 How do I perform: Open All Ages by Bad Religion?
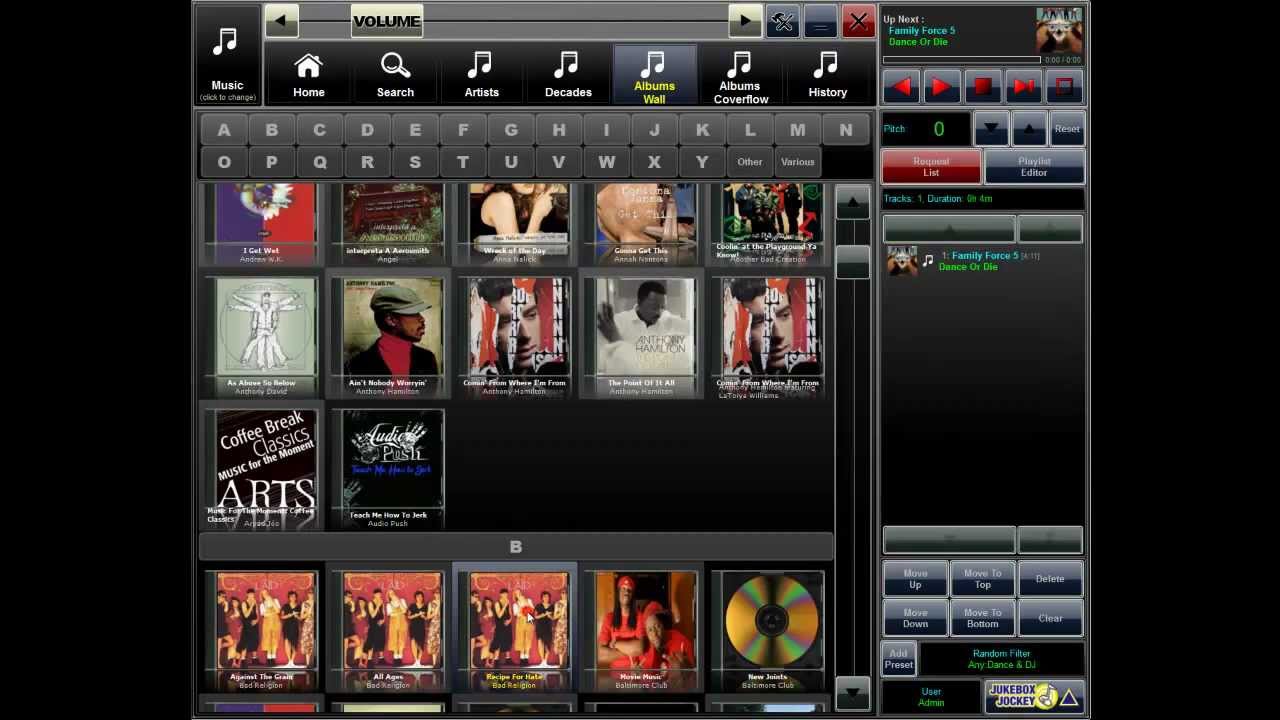[388, 630]
